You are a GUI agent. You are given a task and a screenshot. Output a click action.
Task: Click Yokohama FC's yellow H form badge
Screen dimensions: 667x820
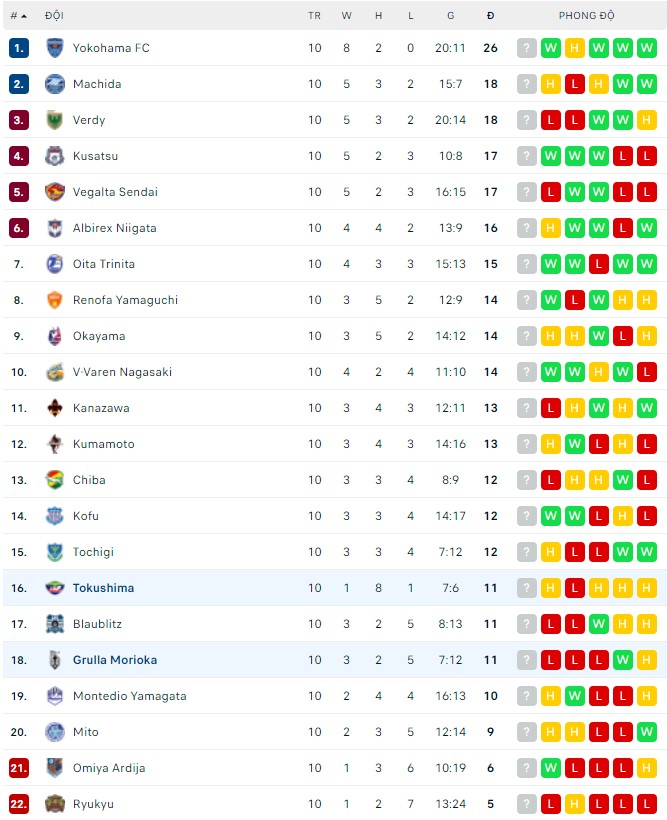coord(575,48)
